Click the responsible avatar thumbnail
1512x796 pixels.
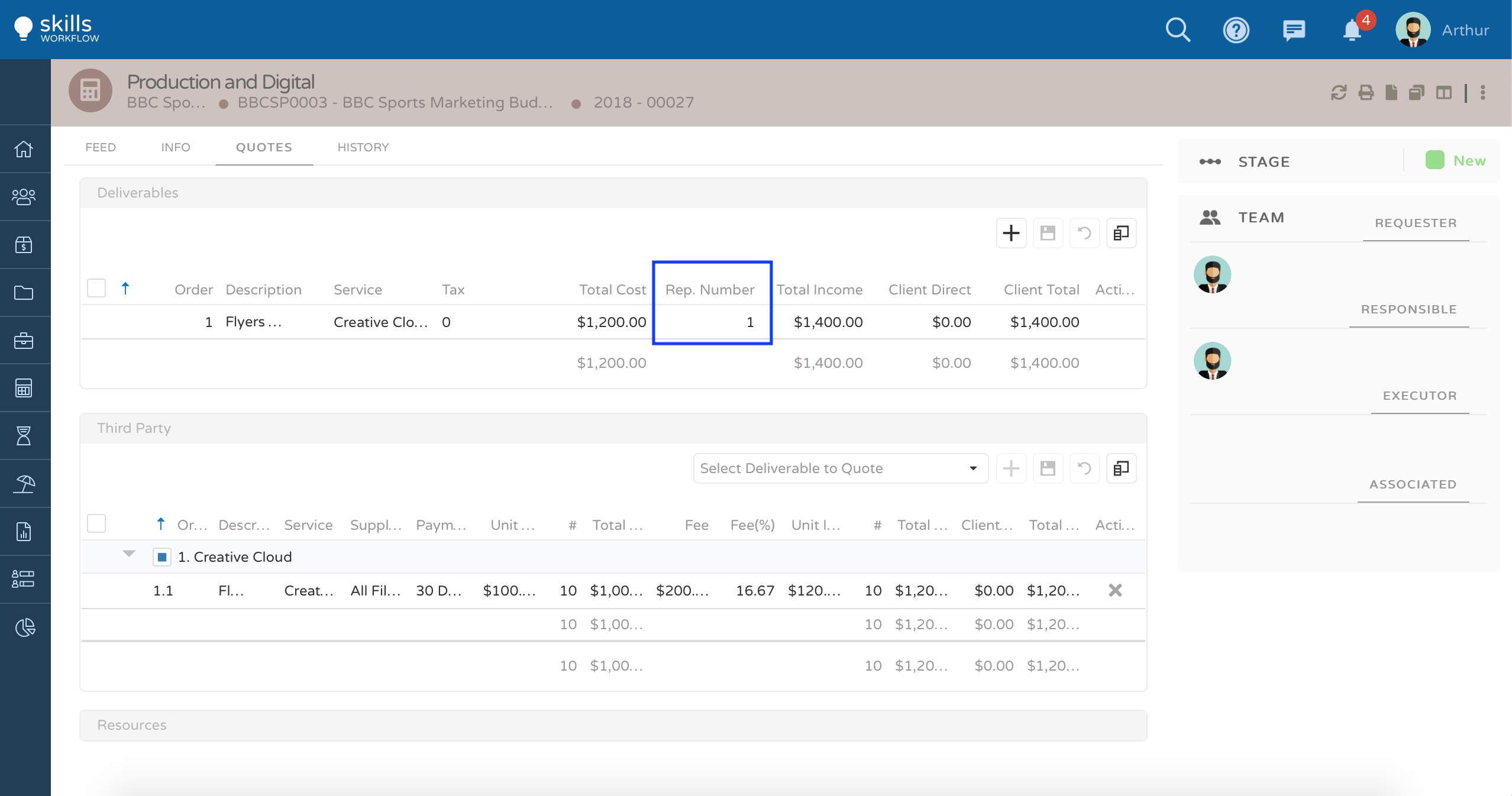coord(1212,361)
